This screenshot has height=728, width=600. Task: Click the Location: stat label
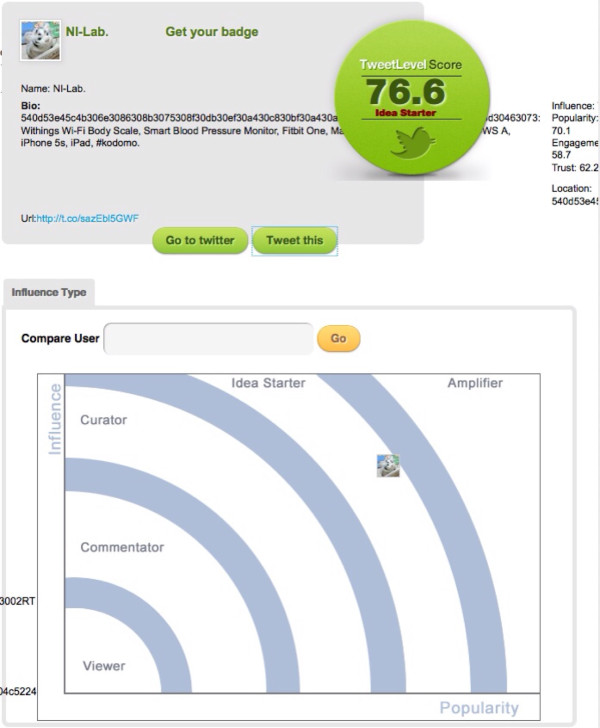572,188
